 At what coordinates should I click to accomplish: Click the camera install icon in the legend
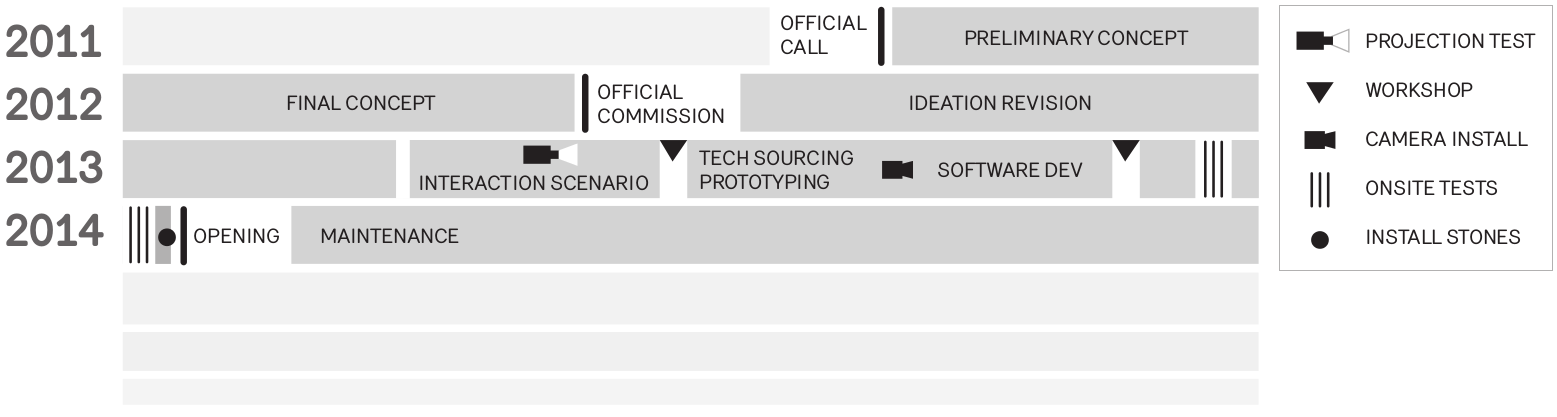coord(1320,141)
